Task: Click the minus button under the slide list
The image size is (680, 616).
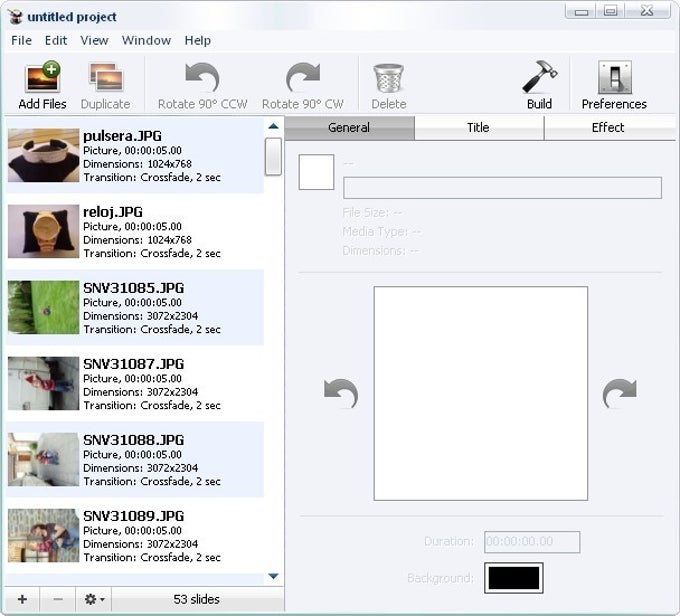Action: pos(58,599)
